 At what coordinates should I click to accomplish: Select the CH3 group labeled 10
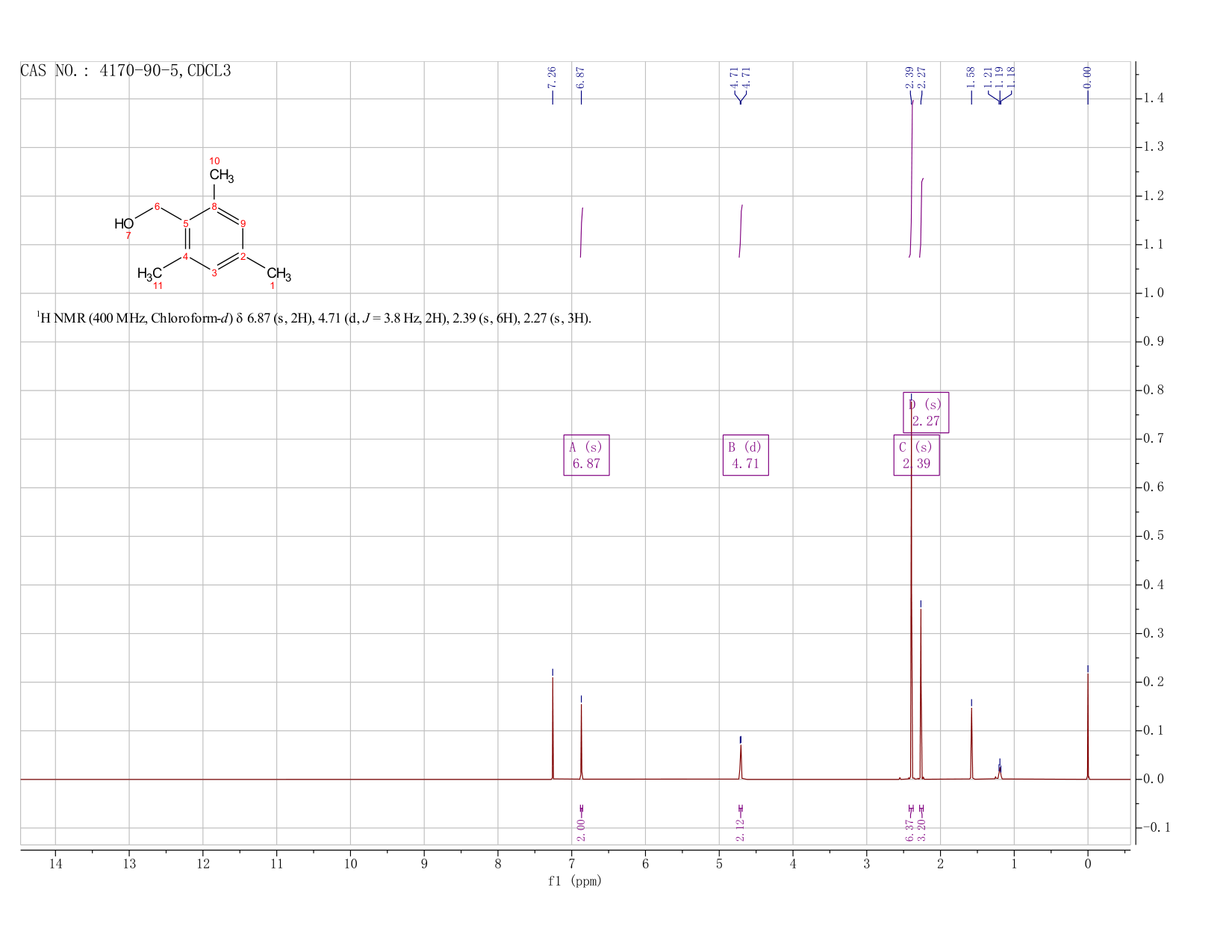point(222,175)
